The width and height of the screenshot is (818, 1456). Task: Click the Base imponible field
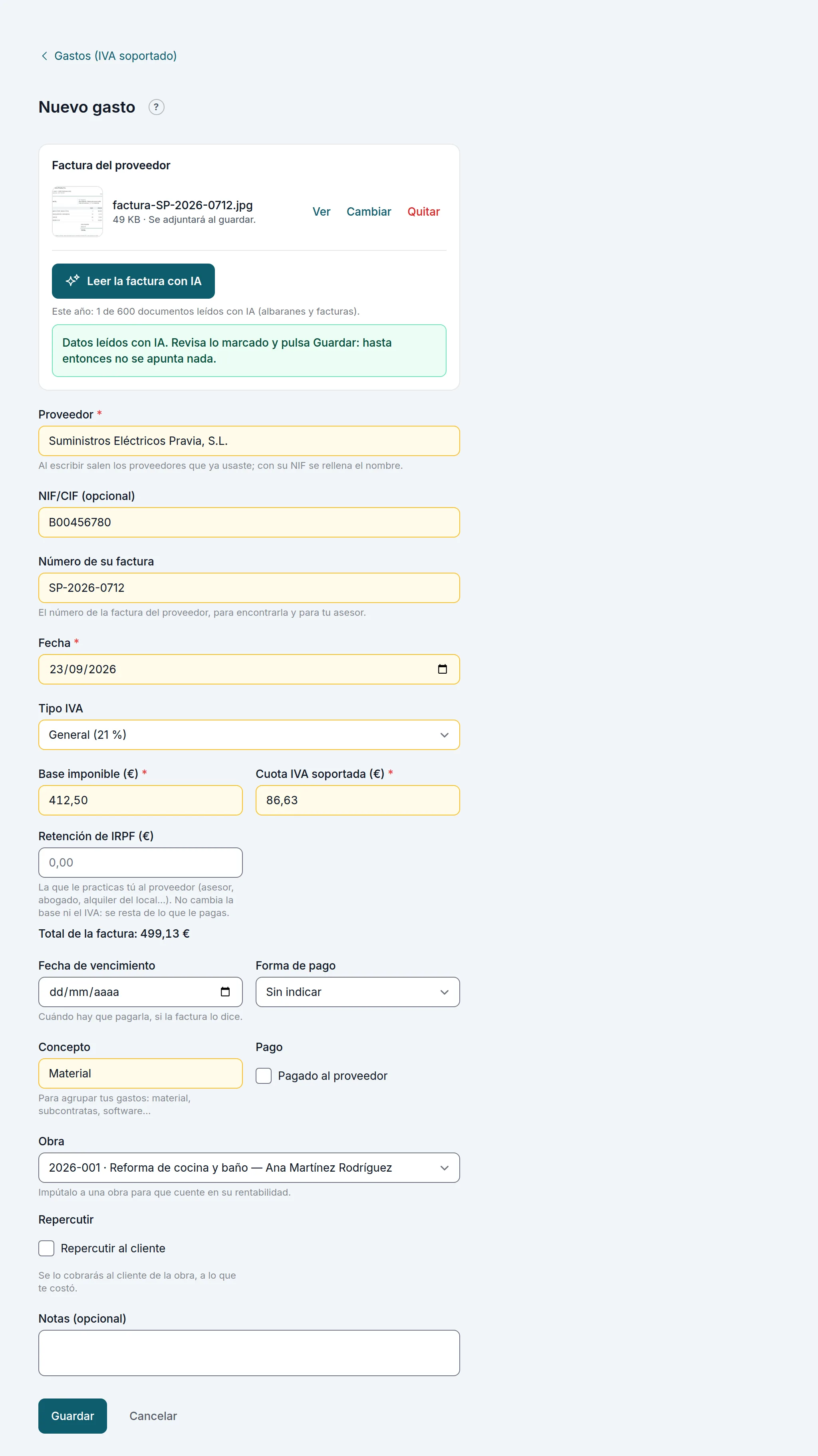(140, 800)
